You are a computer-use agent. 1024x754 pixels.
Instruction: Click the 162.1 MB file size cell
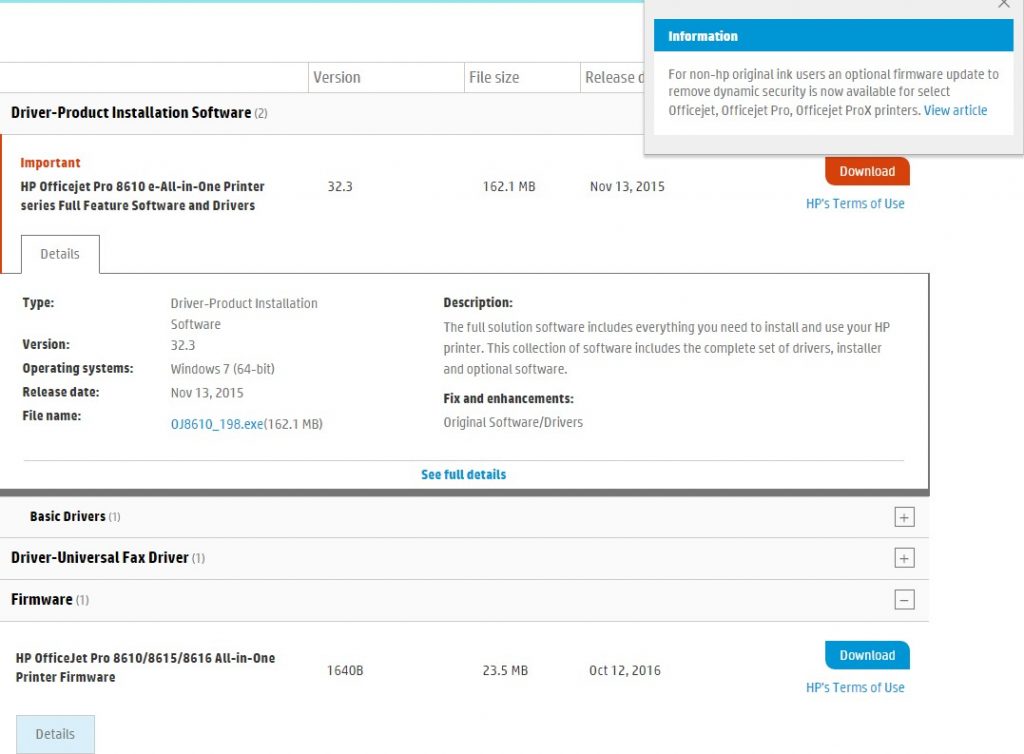[509, 187]
